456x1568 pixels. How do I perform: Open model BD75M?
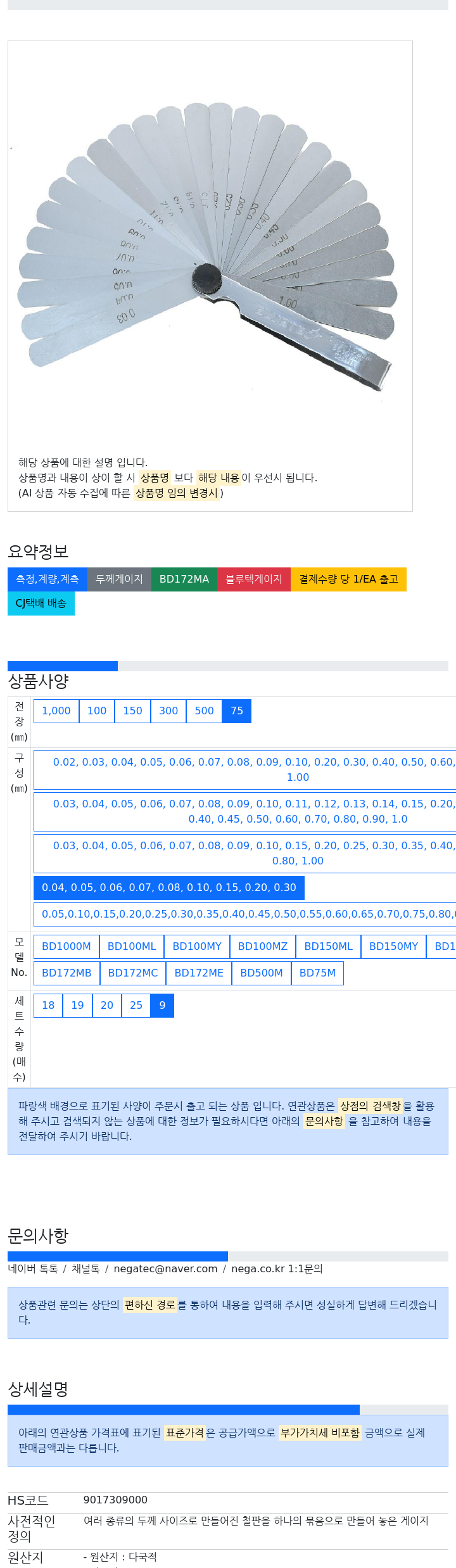[x=317, y=973]
